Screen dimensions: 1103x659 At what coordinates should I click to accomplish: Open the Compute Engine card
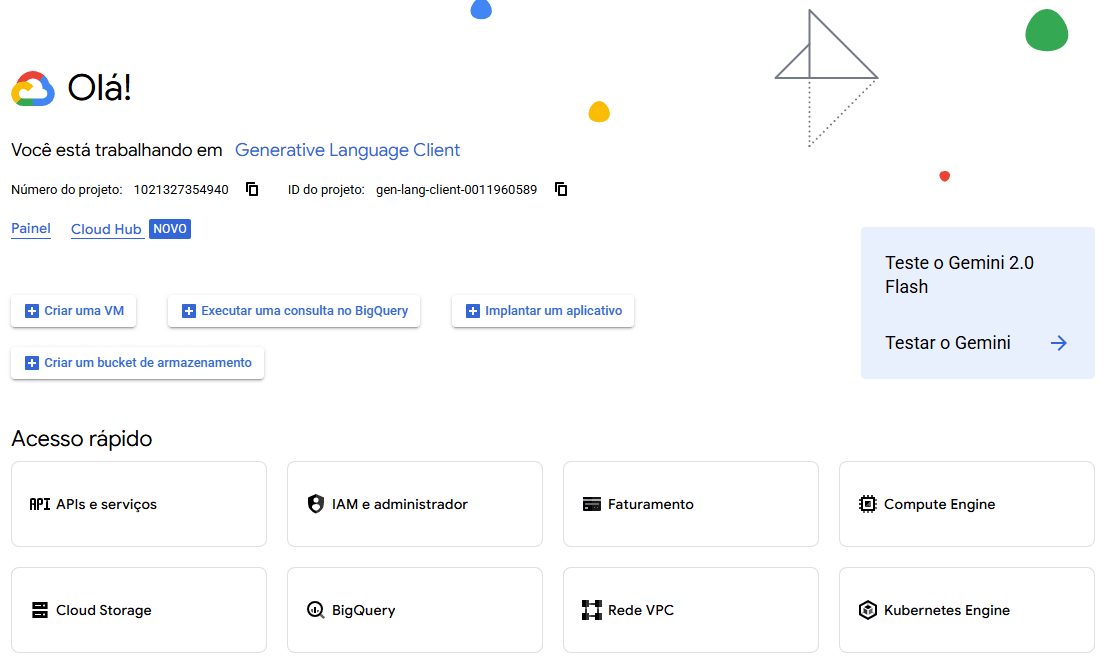pos(967,504)
